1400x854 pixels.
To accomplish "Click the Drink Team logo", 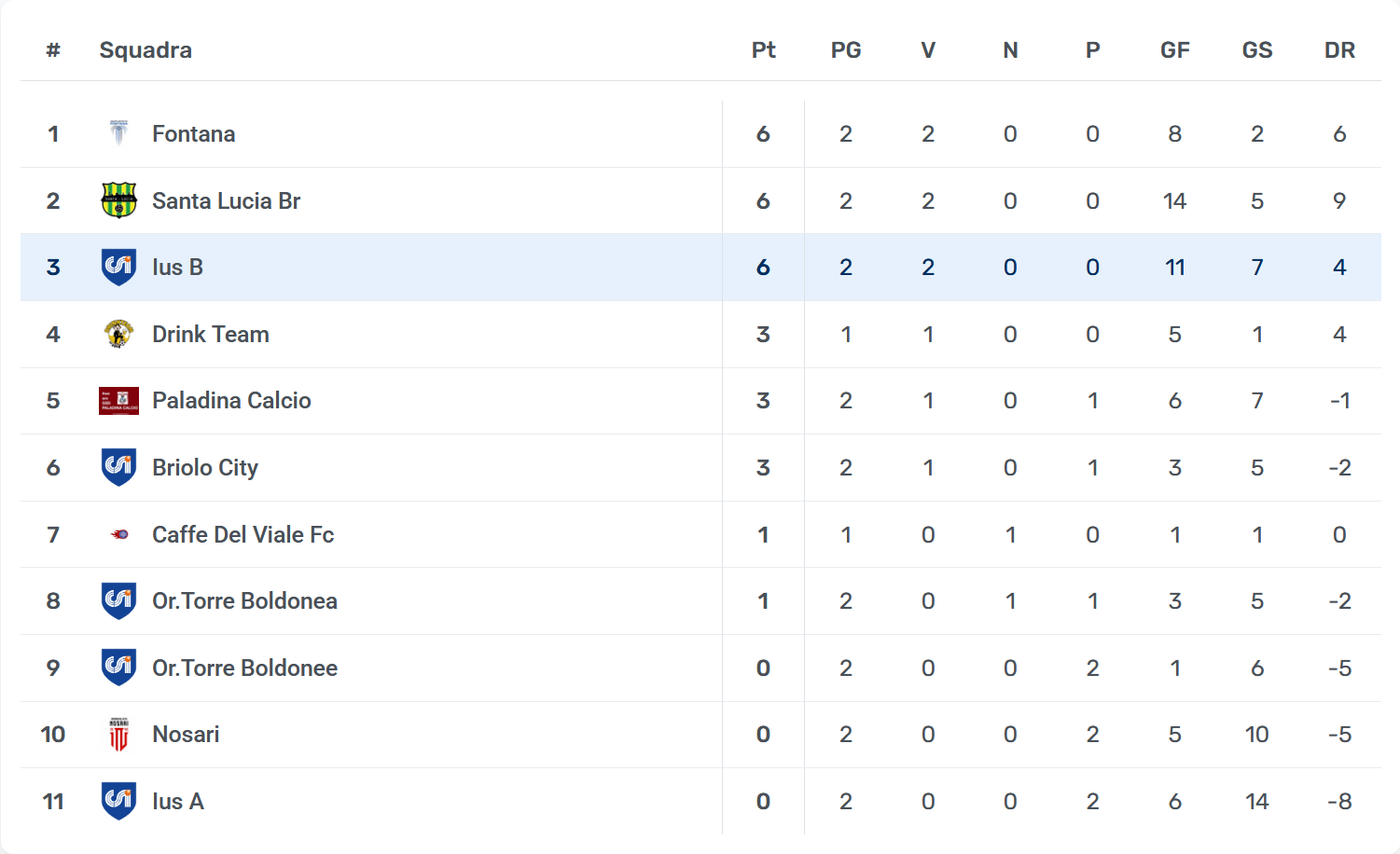I will point(118,334).
